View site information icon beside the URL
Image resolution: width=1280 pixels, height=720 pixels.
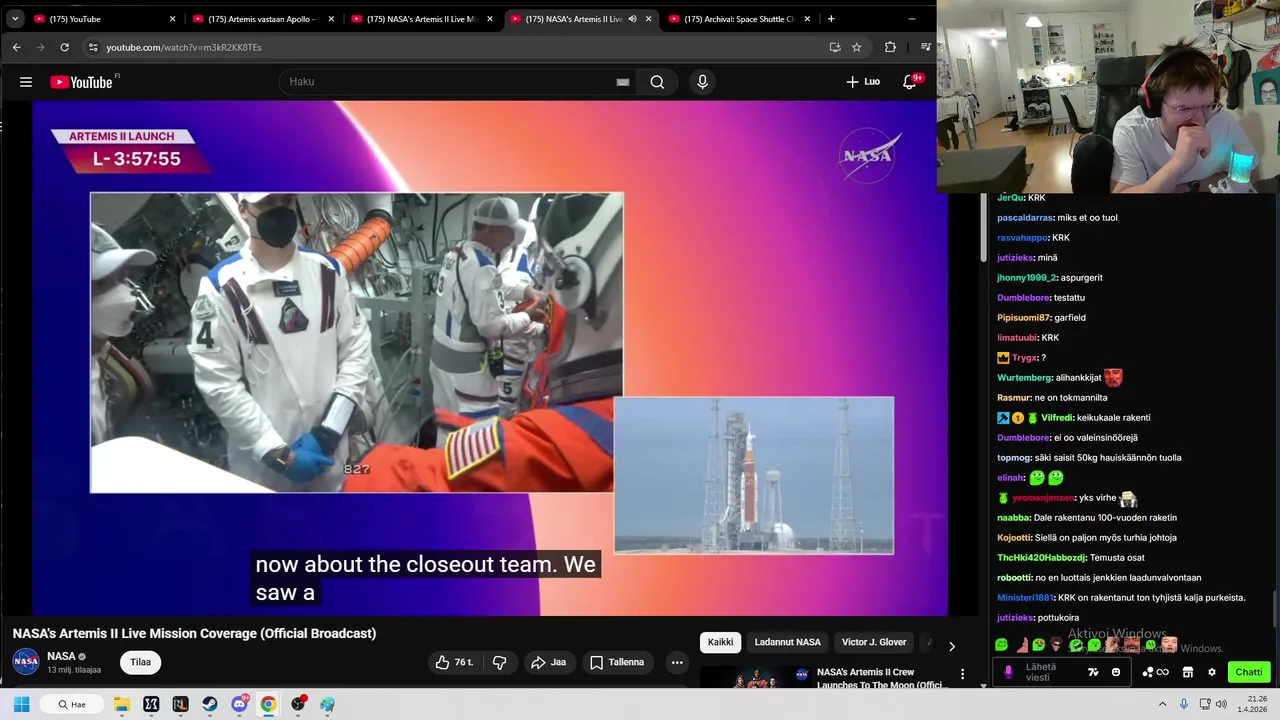93,47
